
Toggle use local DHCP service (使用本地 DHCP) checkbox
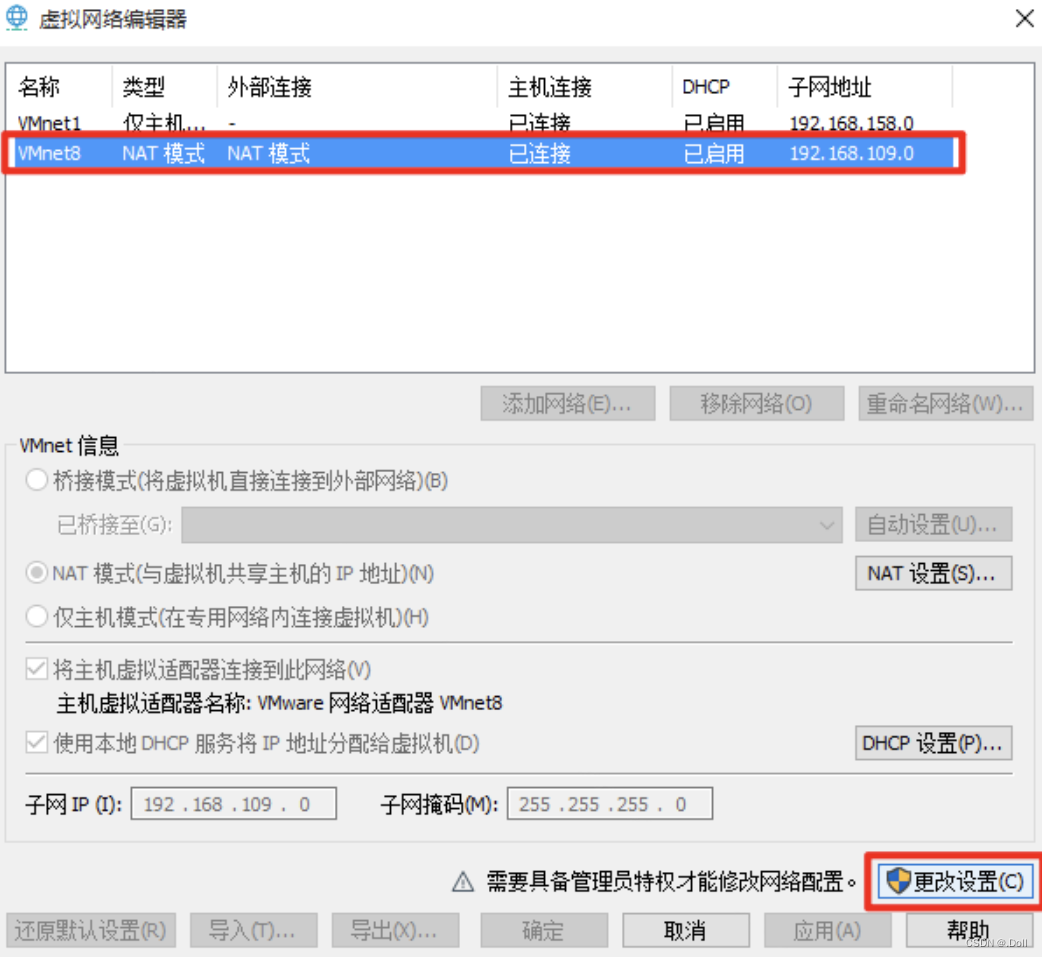37,742
